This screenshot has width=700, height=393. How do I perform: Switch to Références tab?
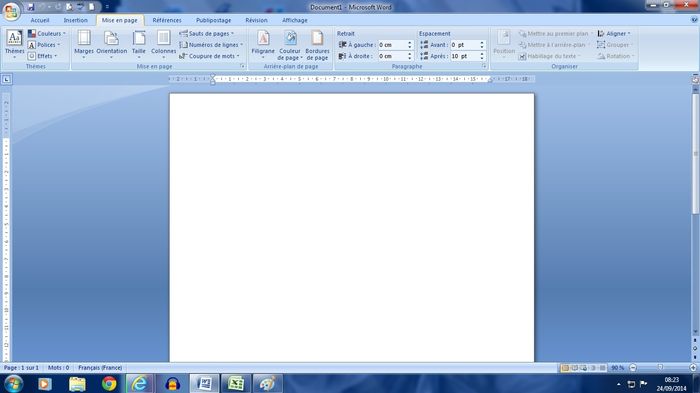(167, 20)
